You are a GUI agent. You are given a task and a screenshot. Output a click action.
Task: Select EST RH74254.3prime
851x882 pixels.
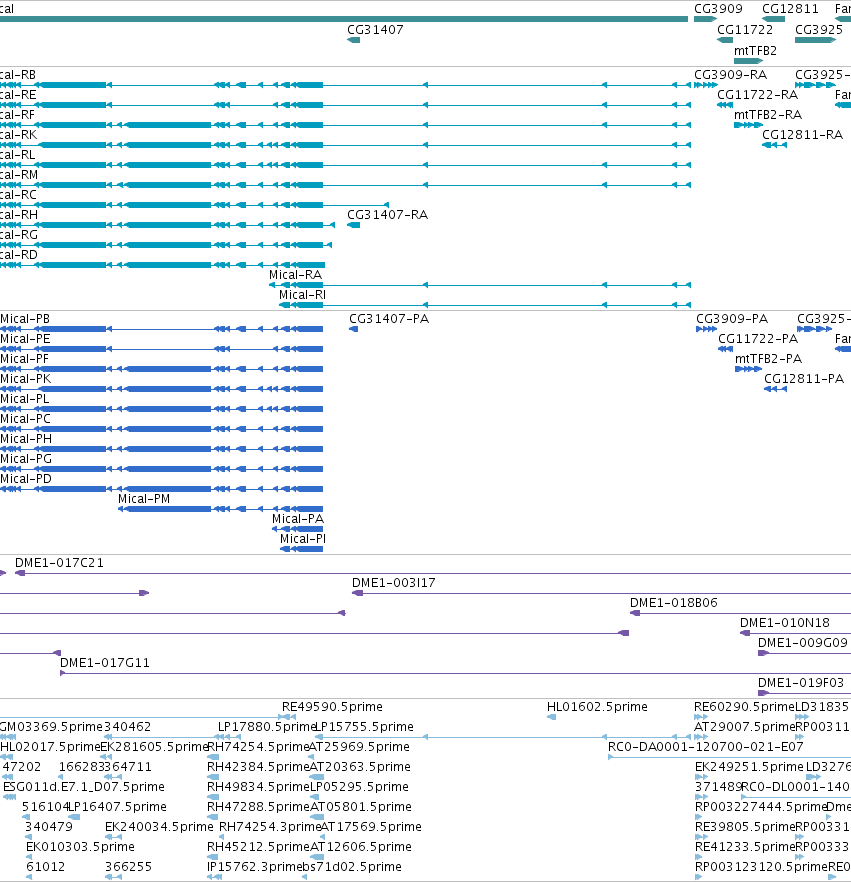tap(270, 826)
